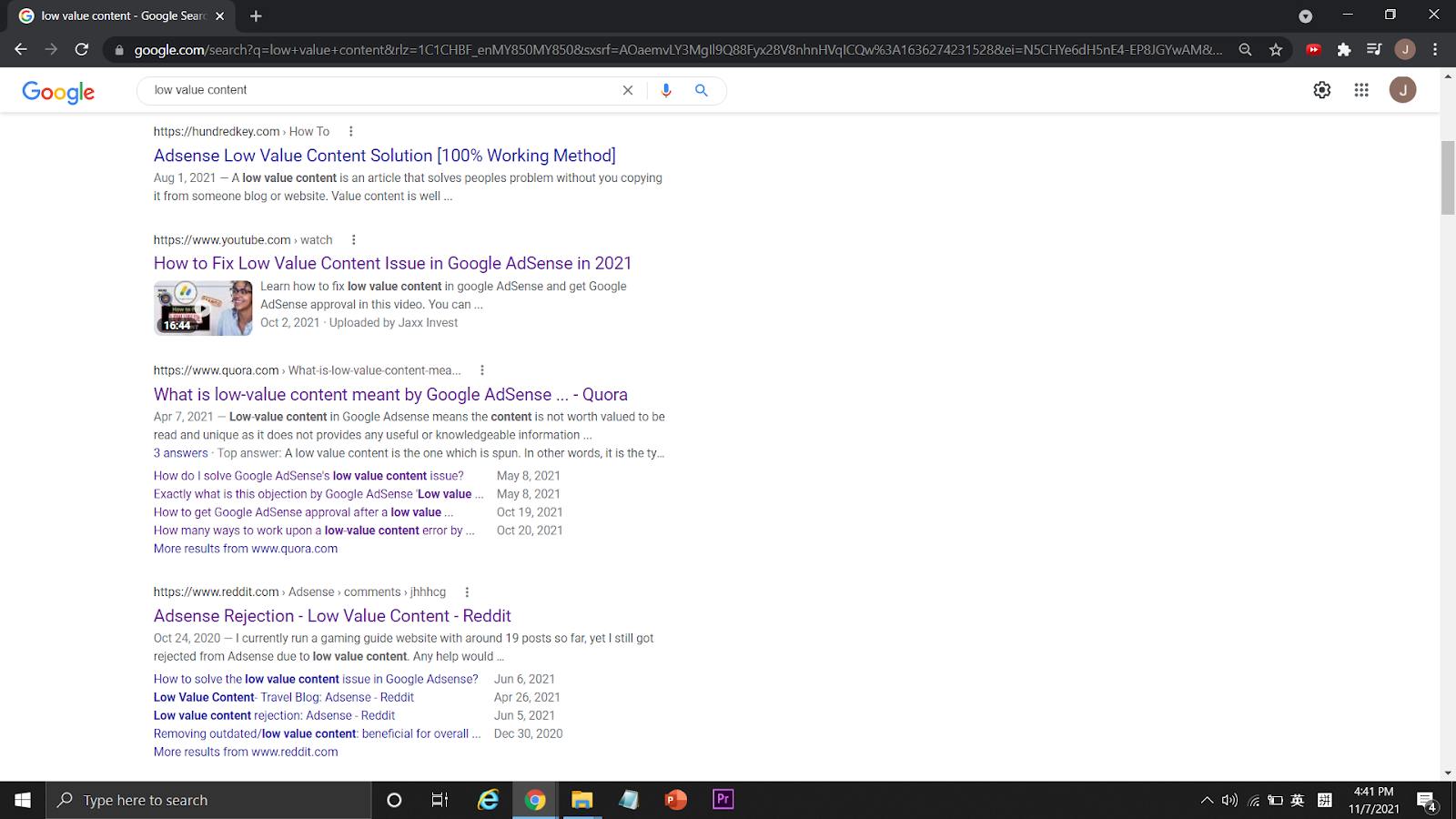1456x819 pixels.
Task: Click into the Google search input field
Action: point(382,90)
